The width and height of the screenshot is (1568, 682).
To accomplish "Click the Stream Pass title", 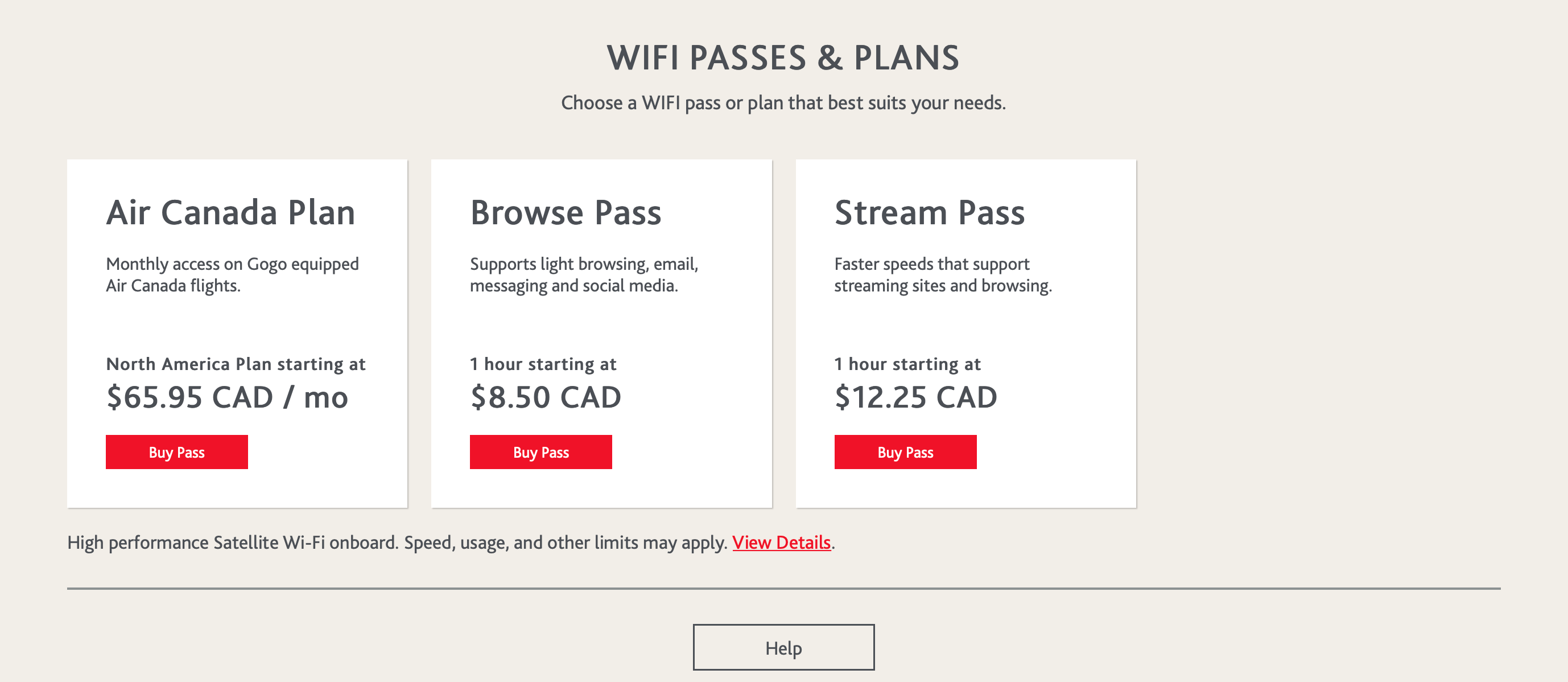I will (930, 212).
